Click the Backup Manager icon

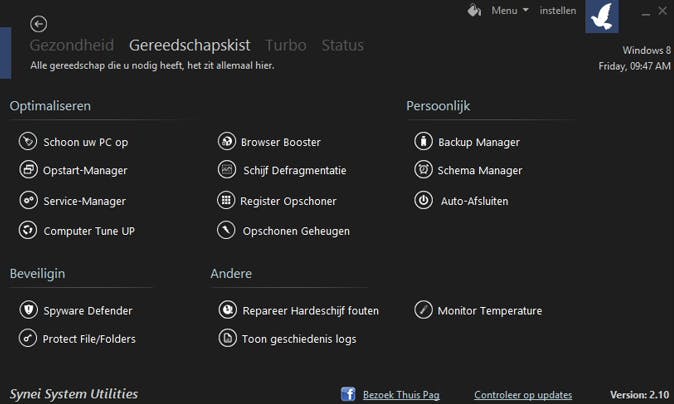[x=423, y=142]
